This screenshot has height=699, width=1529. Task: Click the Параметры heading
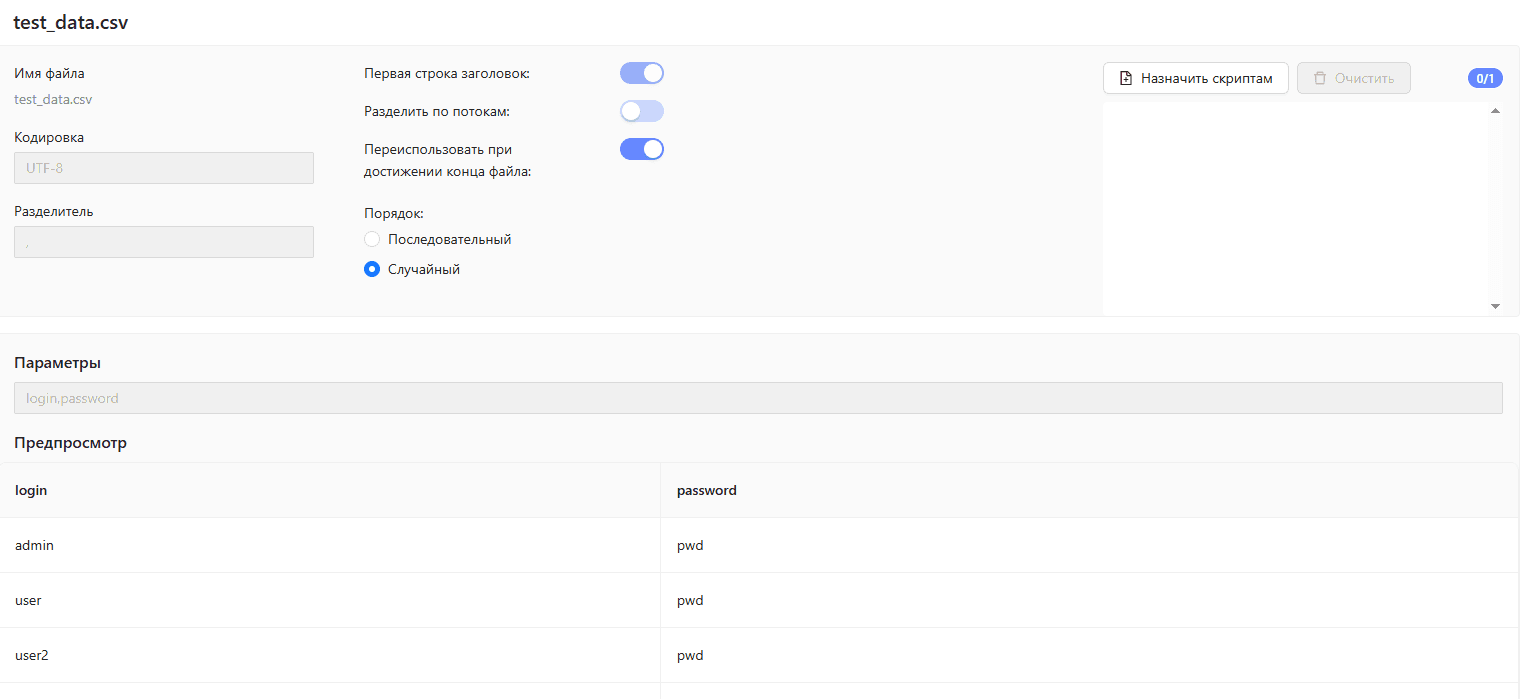57,362
